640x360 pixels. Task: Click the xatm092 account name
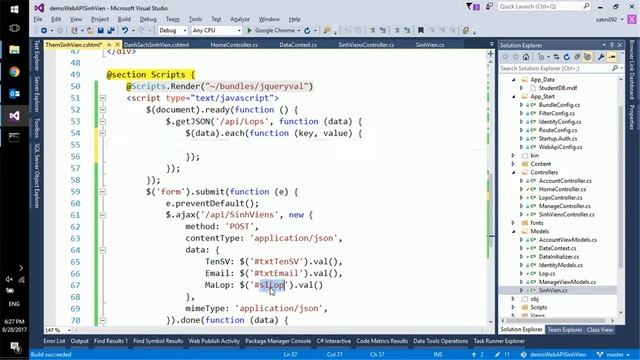click(x=606, y=19)
